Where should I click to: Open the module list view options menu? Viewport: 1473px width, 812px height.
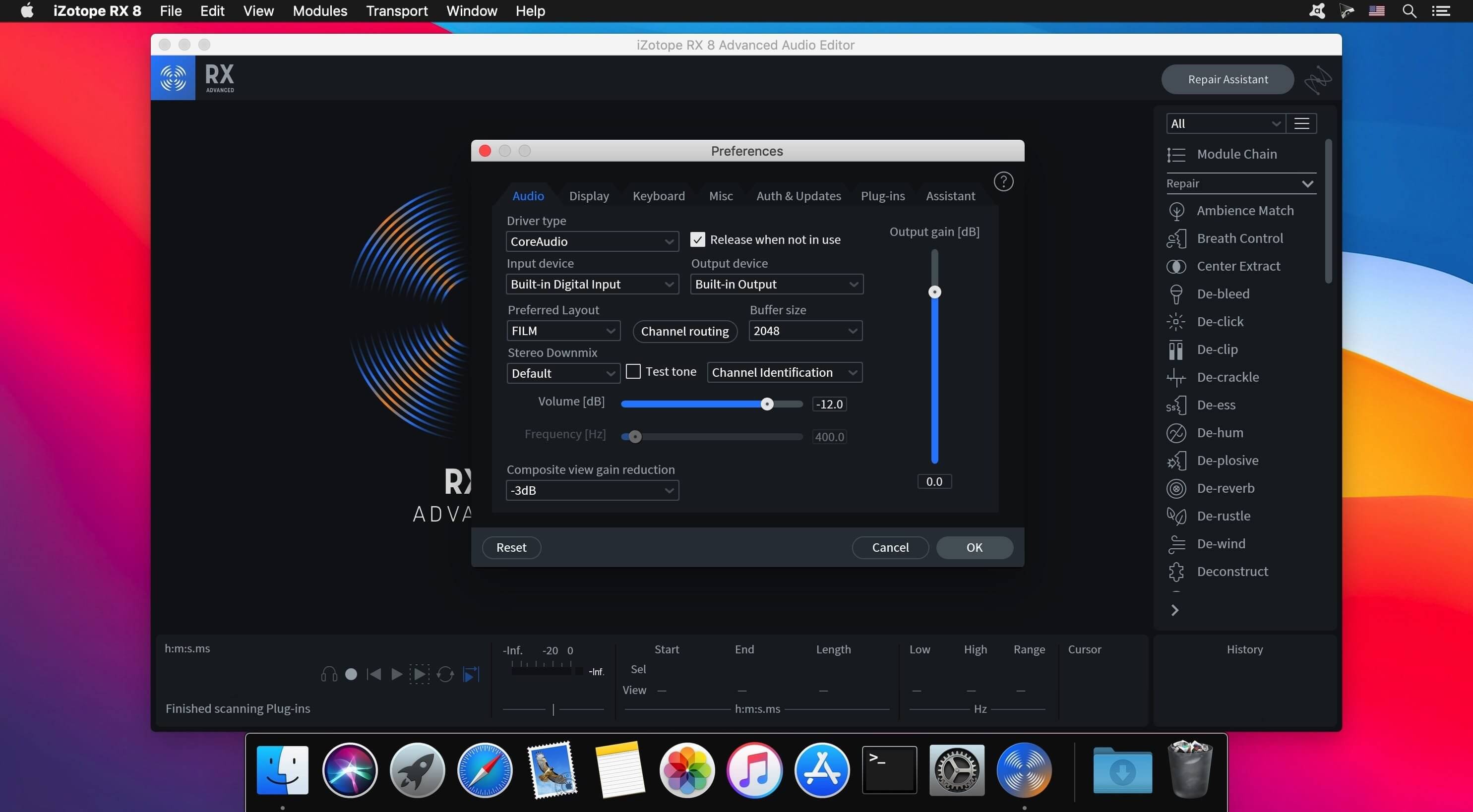click(x=1302, y=123)
